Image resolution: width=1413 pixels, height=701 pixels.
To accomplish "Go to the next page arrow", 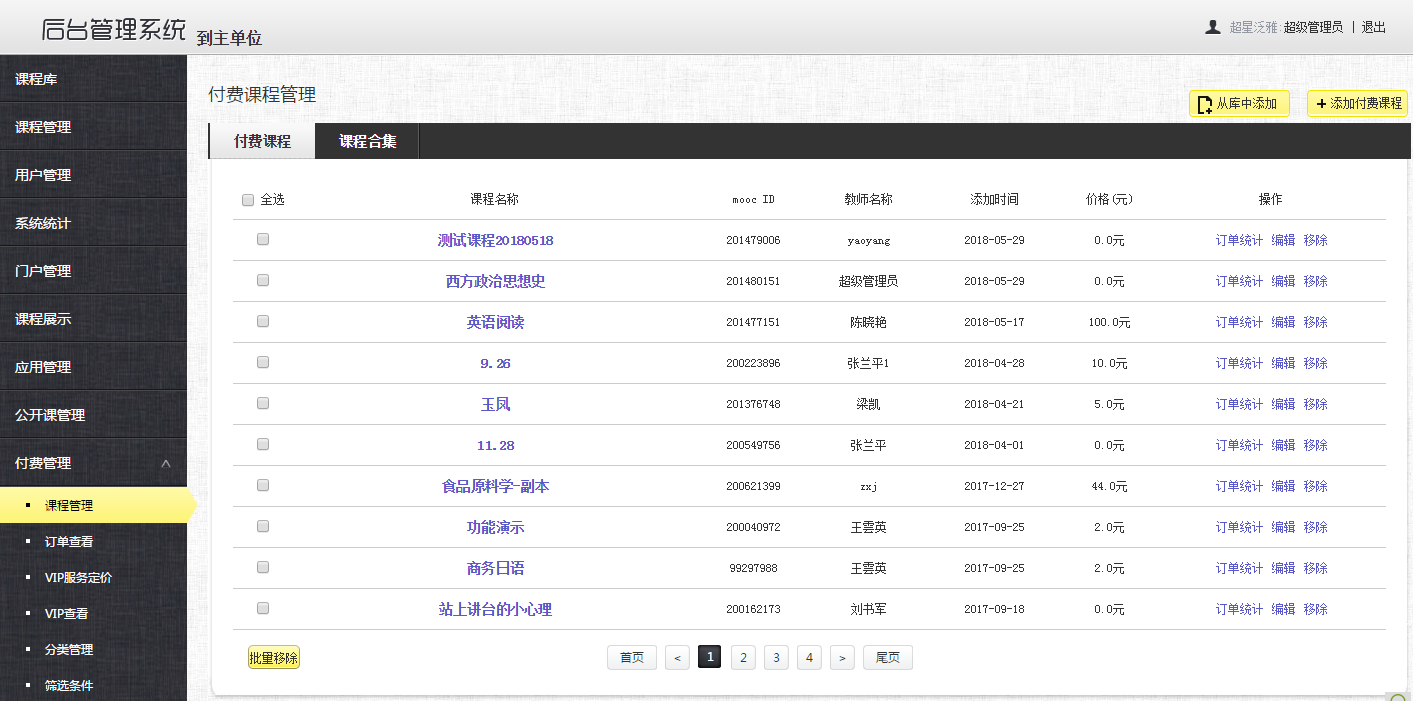I will (843, 657).
